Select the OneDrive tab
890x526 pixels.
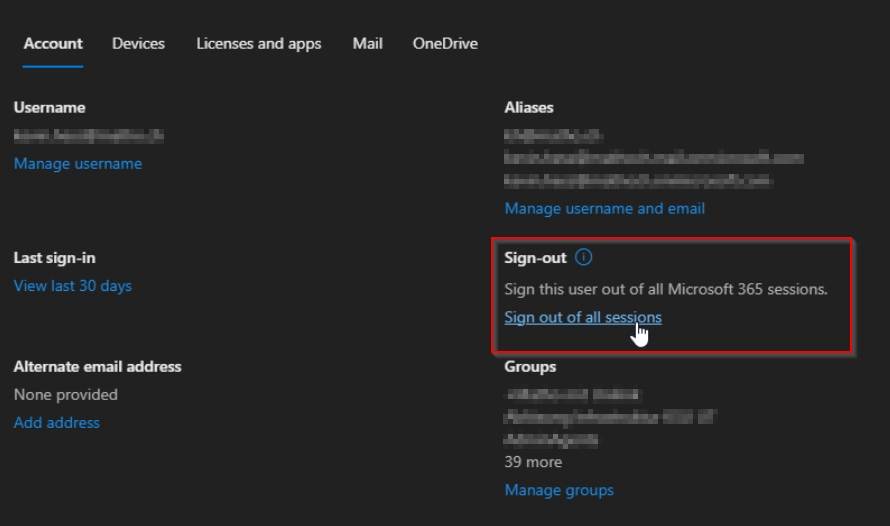[x=445, y=44]
